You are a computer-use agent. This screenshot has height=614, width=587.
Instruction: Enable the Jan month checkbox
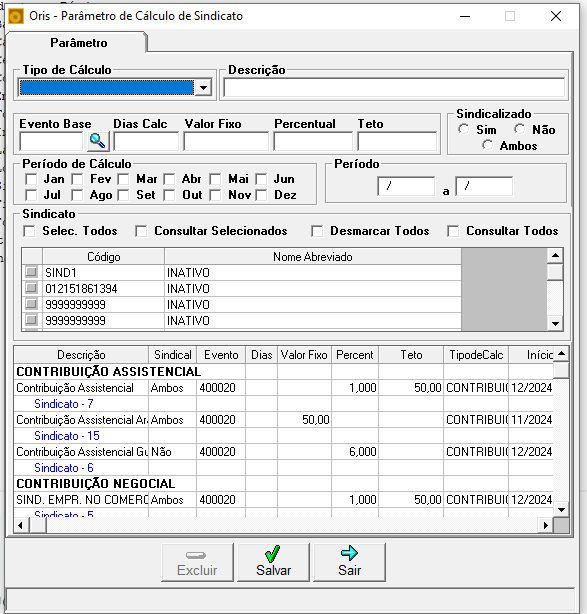point(31,179)
